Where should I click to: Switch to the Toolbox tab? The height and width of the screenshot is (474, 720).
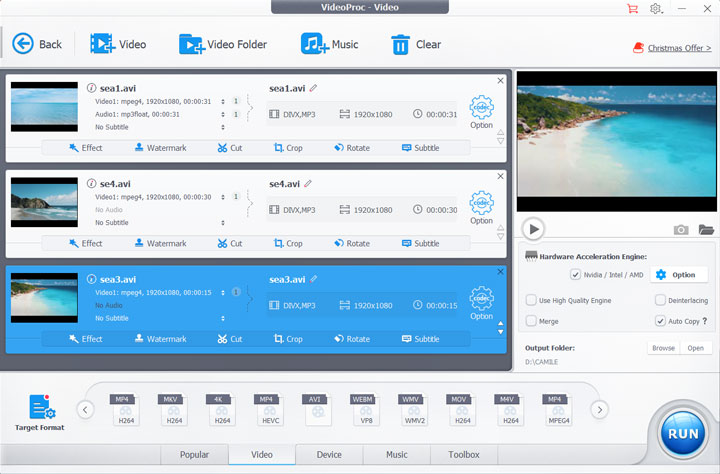click(x=463, y=455)
